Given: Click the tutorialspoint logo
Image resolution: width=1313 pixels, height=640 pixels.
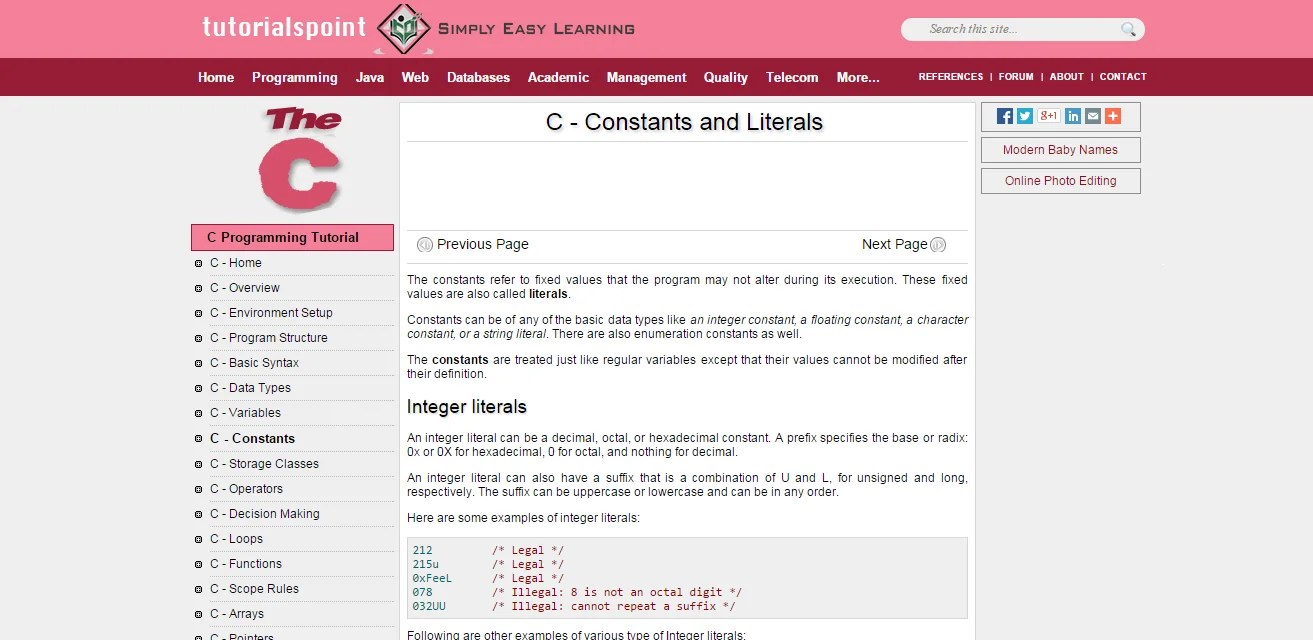Looking at the screenshot, I should [x=283, y=28].
